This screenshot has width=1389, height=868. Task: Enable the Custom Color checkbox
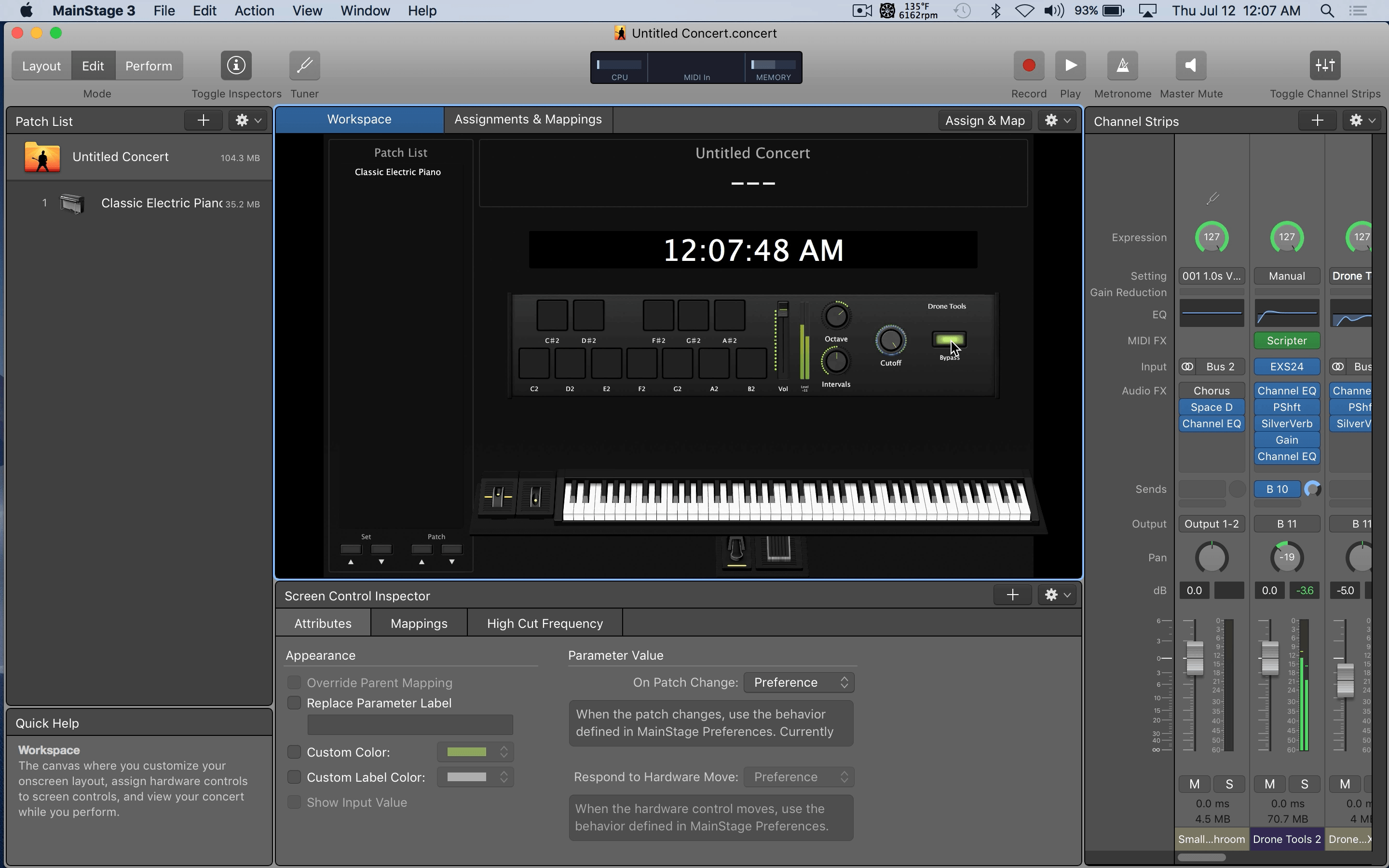point(294,752)
